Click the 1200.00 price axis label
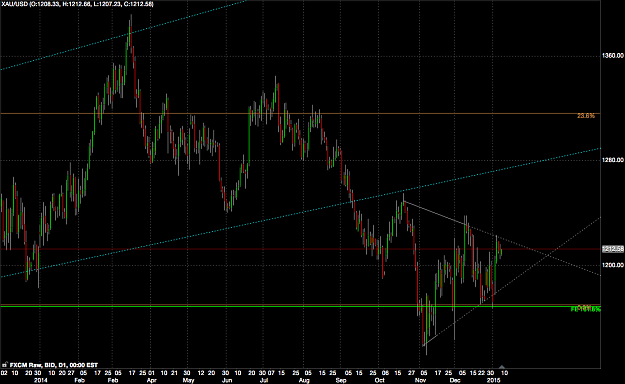The image size is (625, 384). tap(613, 265)
